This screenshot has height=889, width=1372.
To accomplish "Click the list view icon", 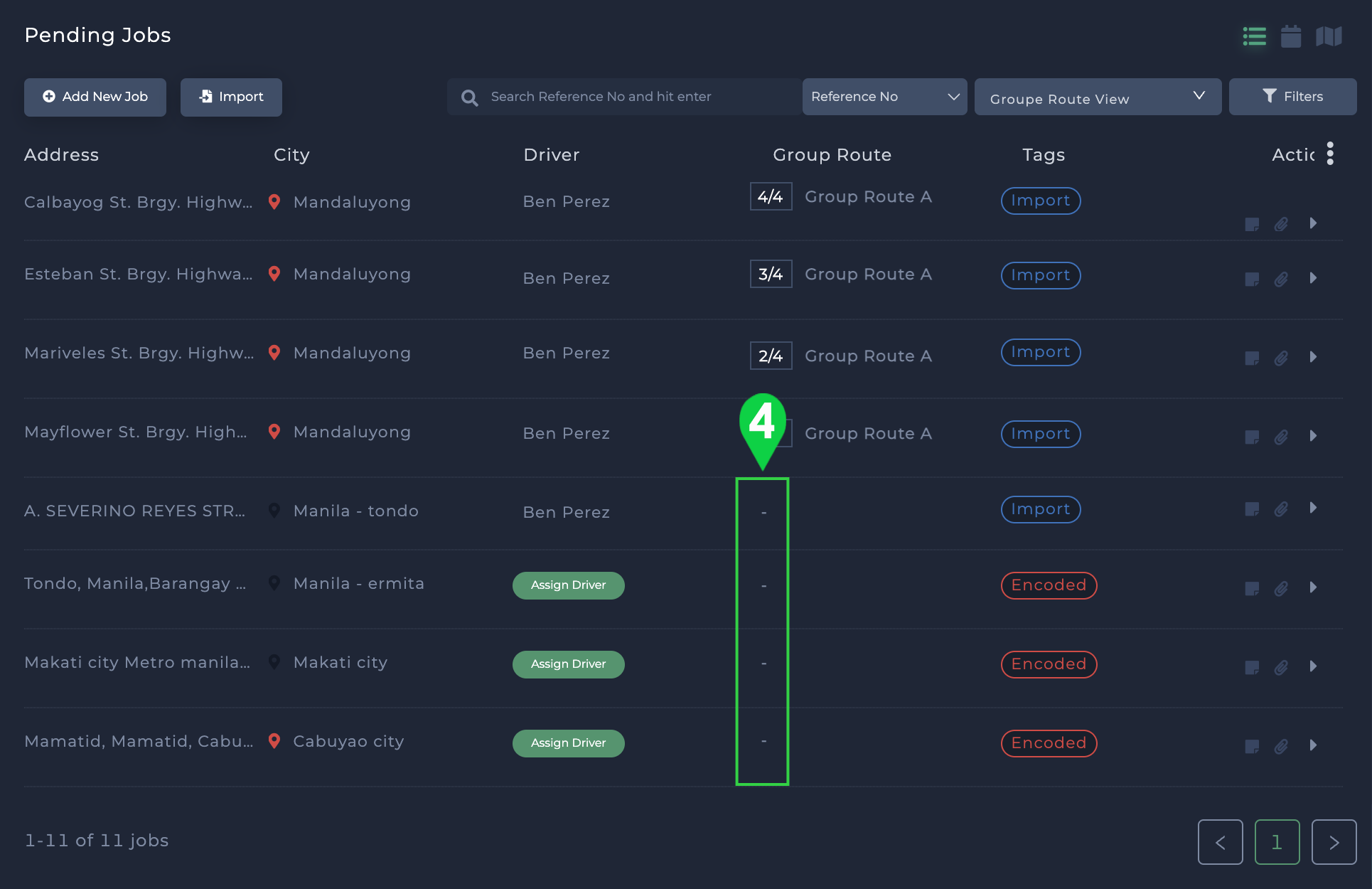I will point(1255,37).
